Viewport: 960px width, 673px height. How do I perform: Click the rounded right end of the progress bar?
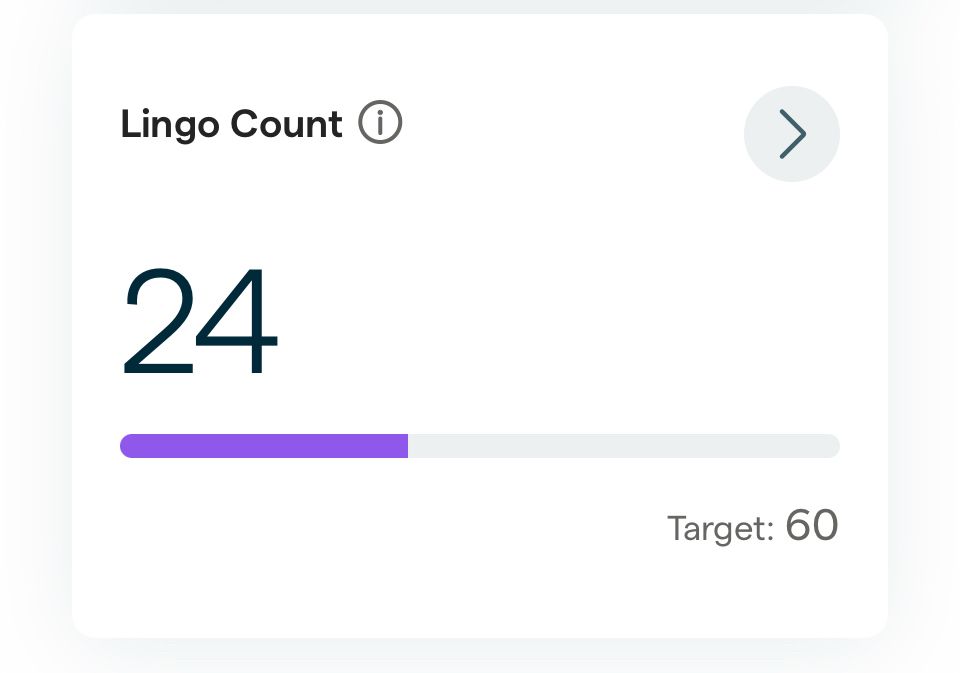click(x=833, y=446)
